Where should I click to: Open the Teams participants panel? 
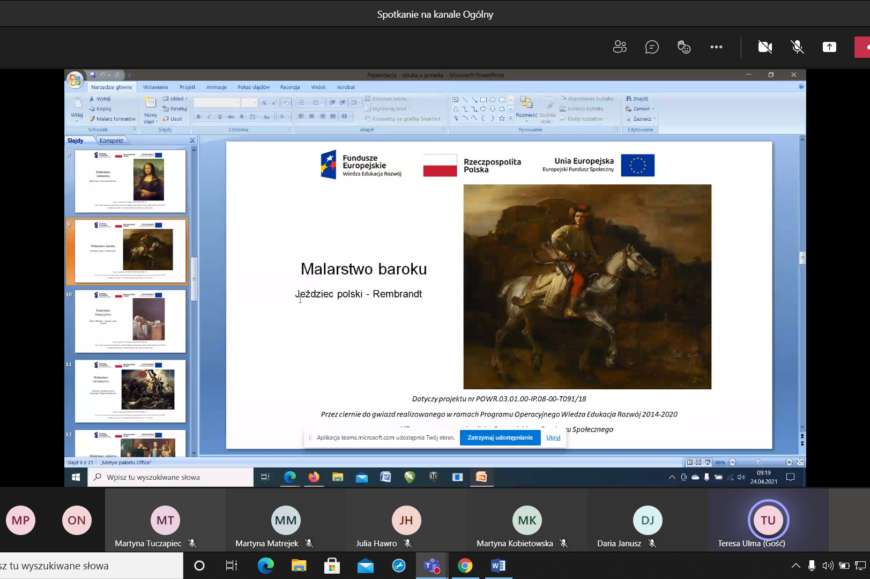coord(620,47)
